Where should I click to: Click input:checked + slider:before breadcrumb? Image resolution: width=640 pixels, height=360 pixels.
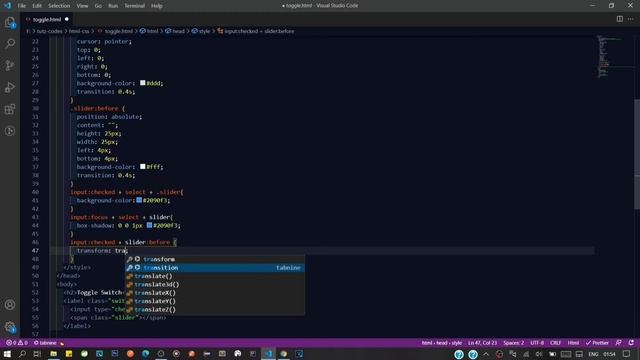click(x=259, y=31)
